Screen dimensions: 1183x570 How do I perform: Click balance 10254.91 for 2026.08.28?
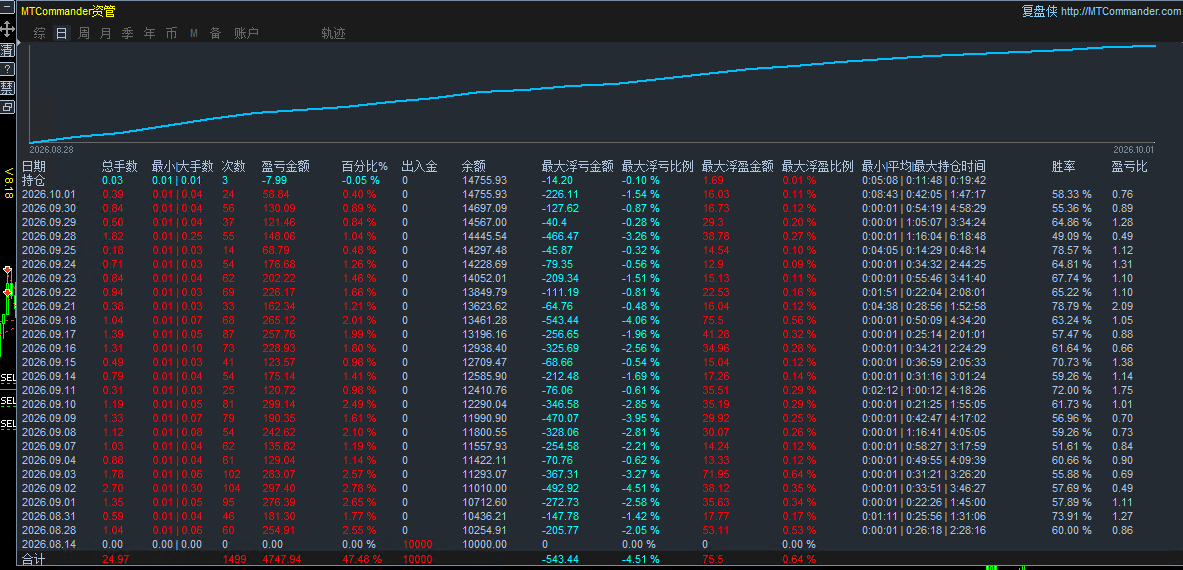click(484, 530)
